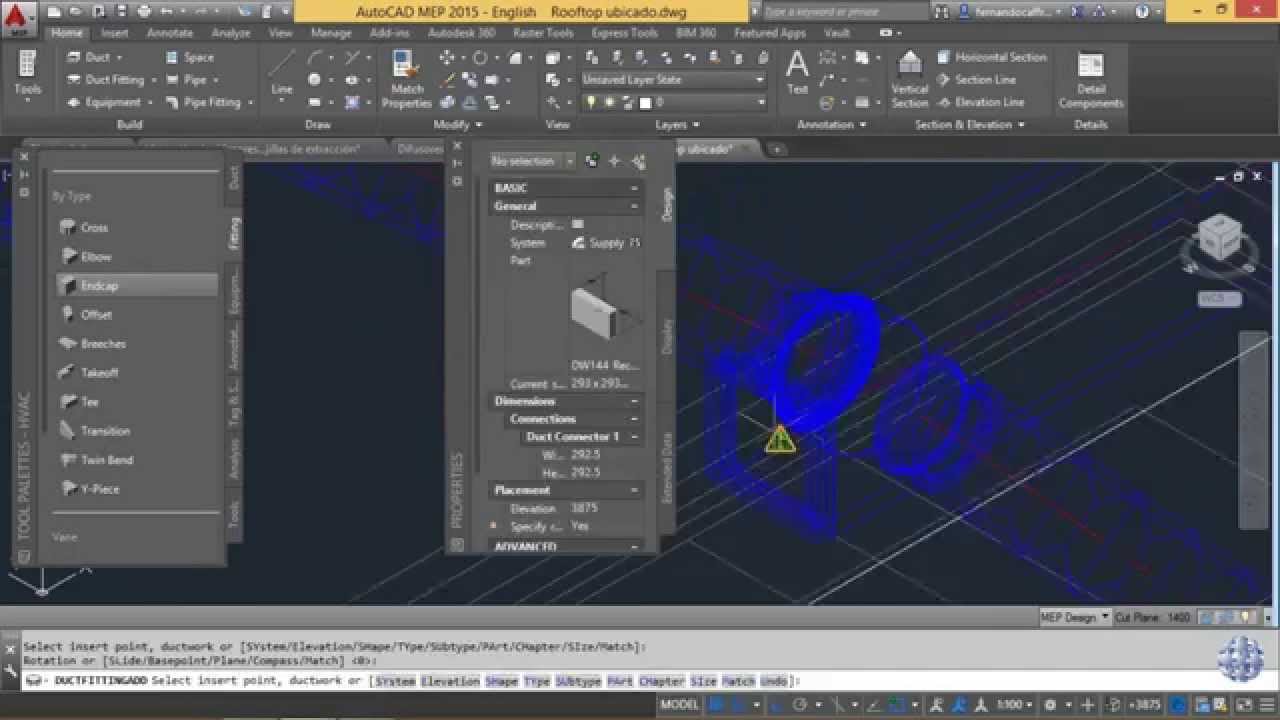Toggle Quick Select icon in Properties palette
Image resolution: width=1280 pixels, height=720 pixels.
(x=638, y=161)
